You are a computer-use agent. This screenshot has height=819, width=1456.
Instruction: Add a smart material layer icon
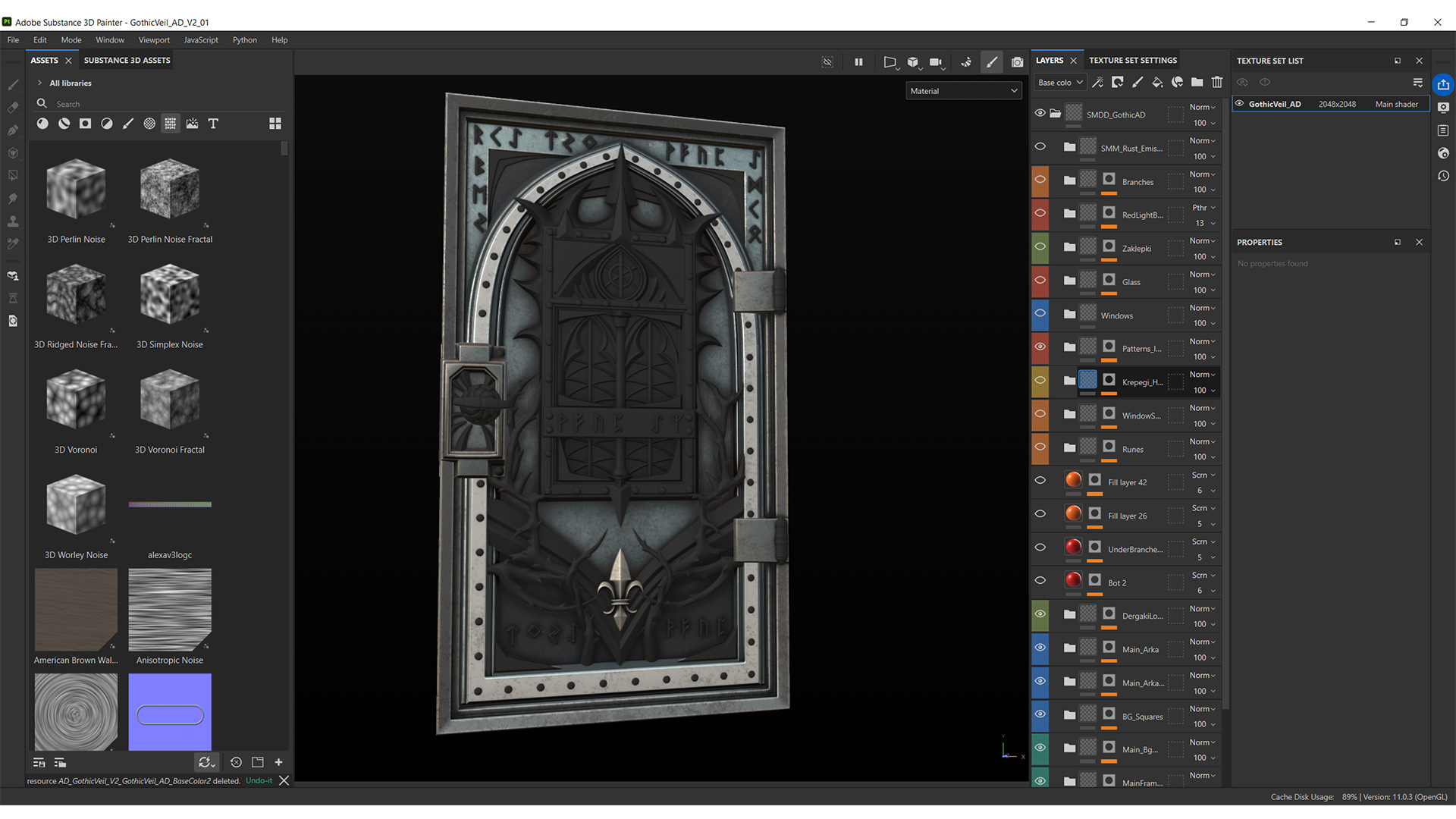click(1177, 82)
